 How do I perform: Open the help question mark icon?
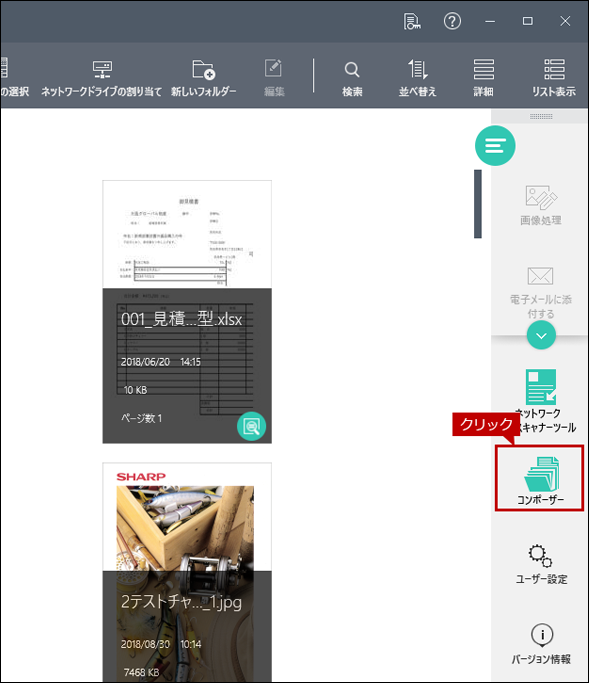click(452, 21)
